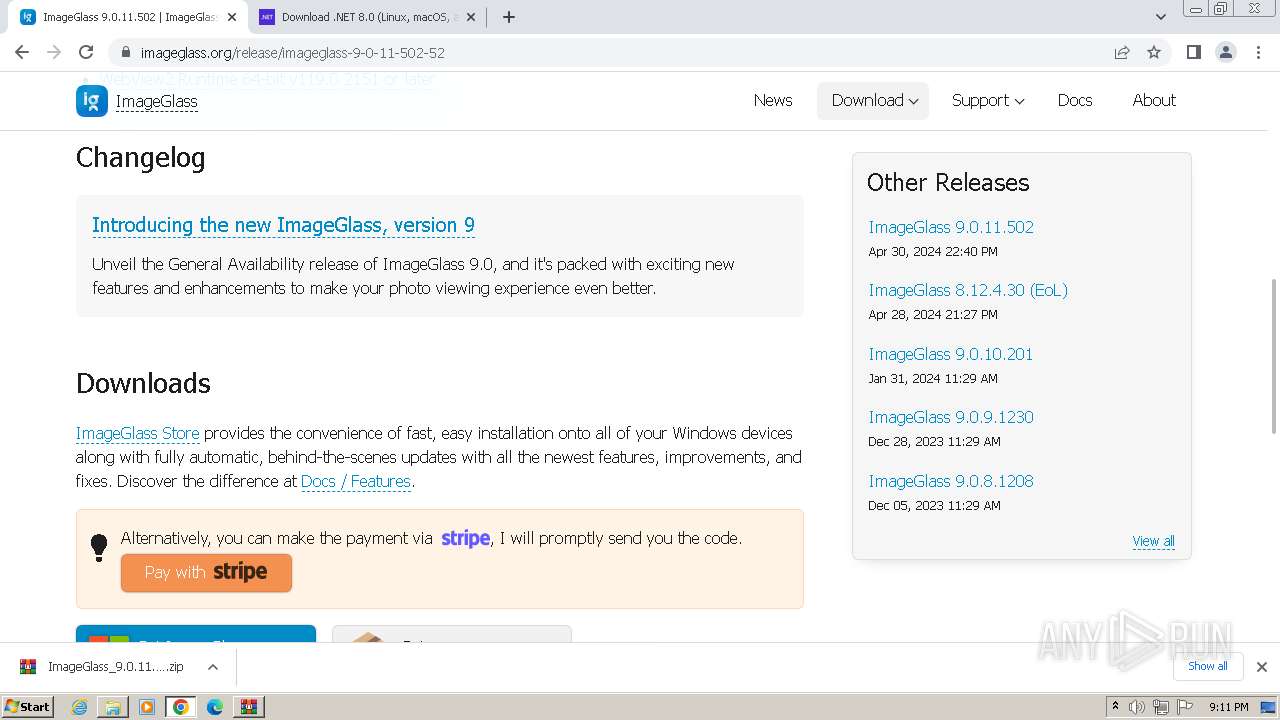The height and width of the screenshot is (720, 1280).
Task: Click the tab search chevron
Action: [x=1160, y=17]
